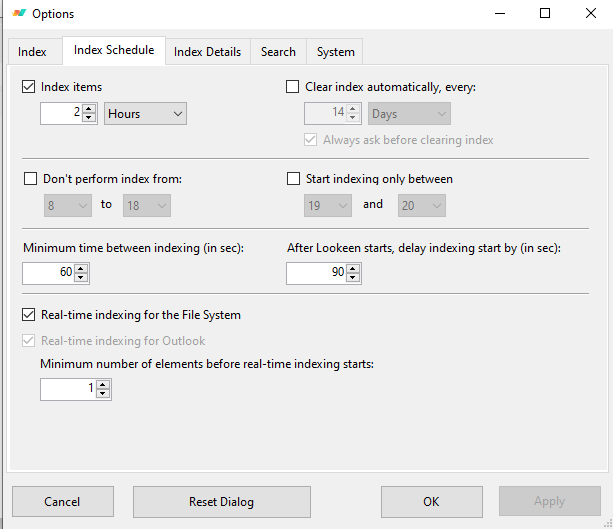
Task: Click the Apply button
Action: [x=550, y=501]
